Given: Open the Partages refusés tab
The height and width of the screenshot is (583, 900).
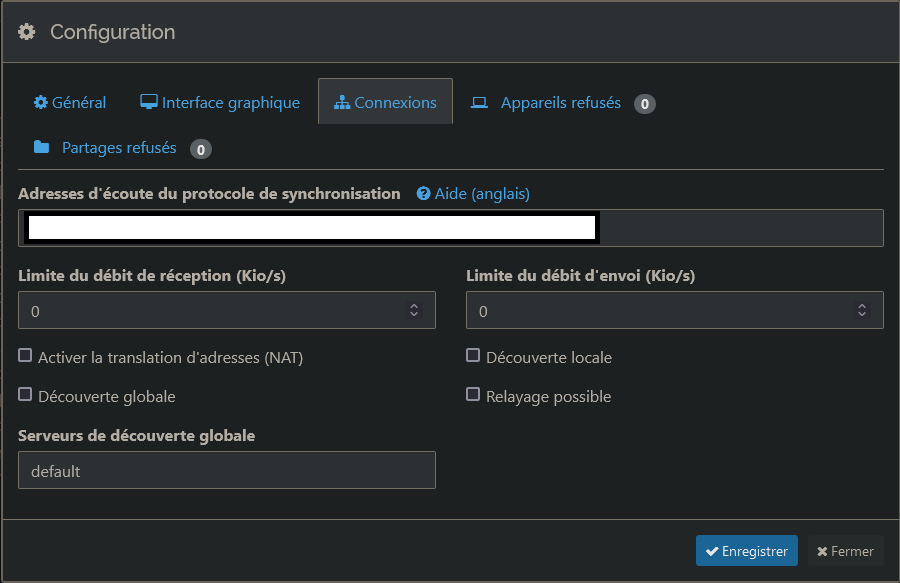Looking at the screenshot, I should point(119,148).
